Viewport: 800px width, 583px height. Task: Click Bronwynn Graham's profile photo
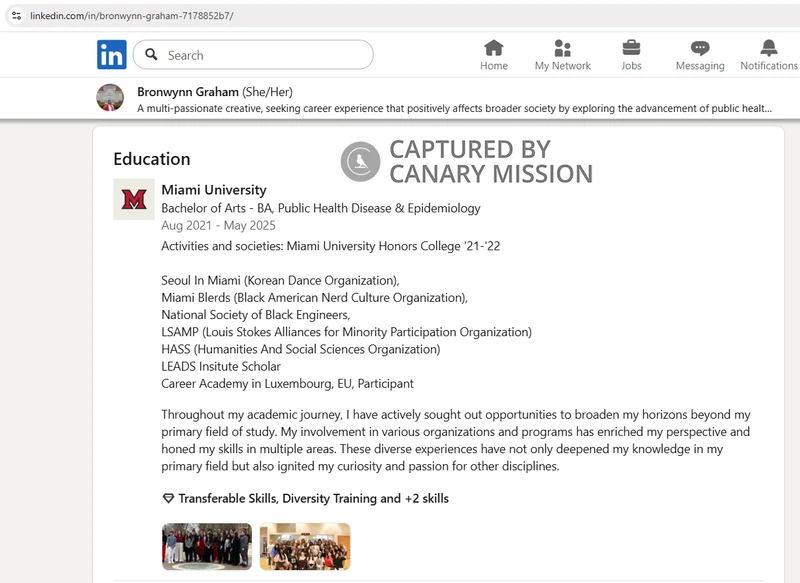110,97
